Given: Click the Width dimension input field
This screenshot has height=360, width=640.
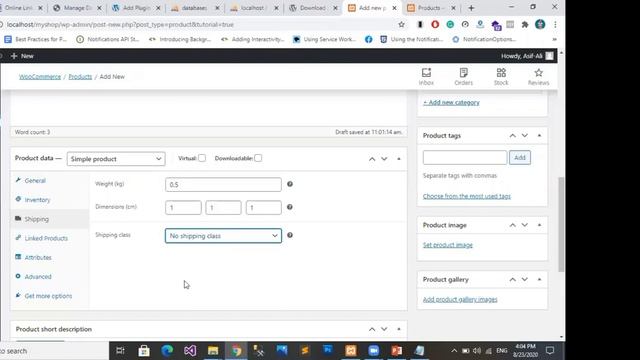Looking at the screenshot, I should pyautogui.click(x=223, y=208).
